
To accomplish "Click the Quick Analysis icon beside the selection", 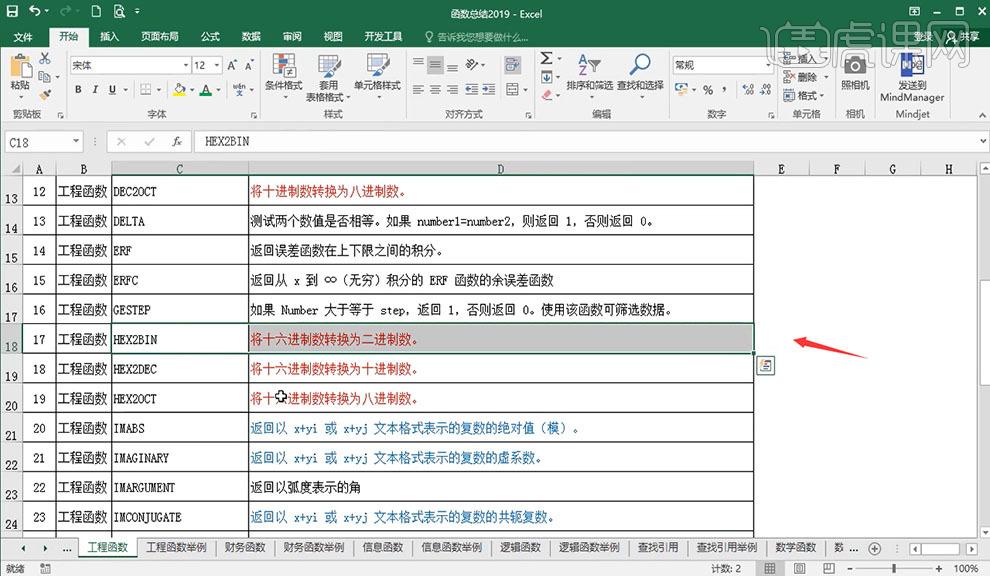I will pos(765,365).
